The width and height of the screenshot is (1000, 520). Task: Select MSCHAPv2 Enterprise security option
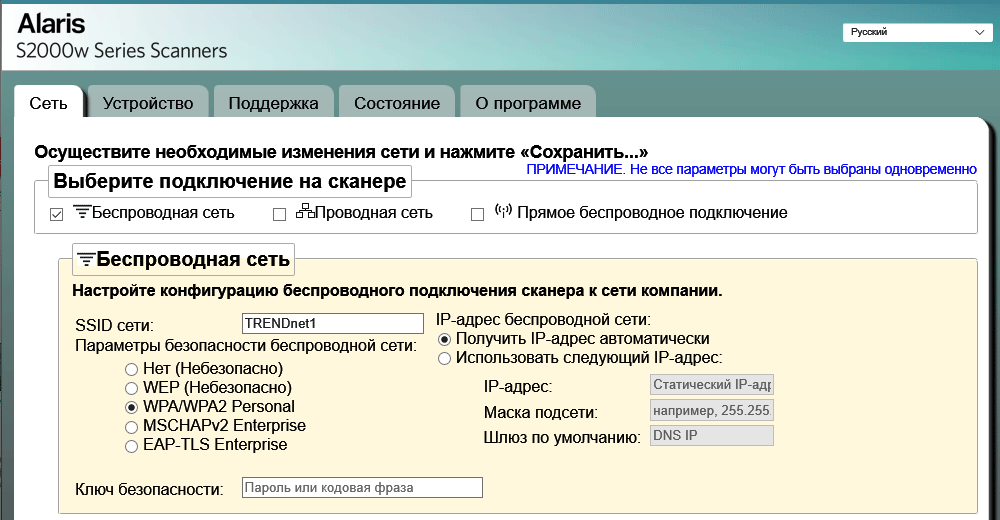pos(131,426)
